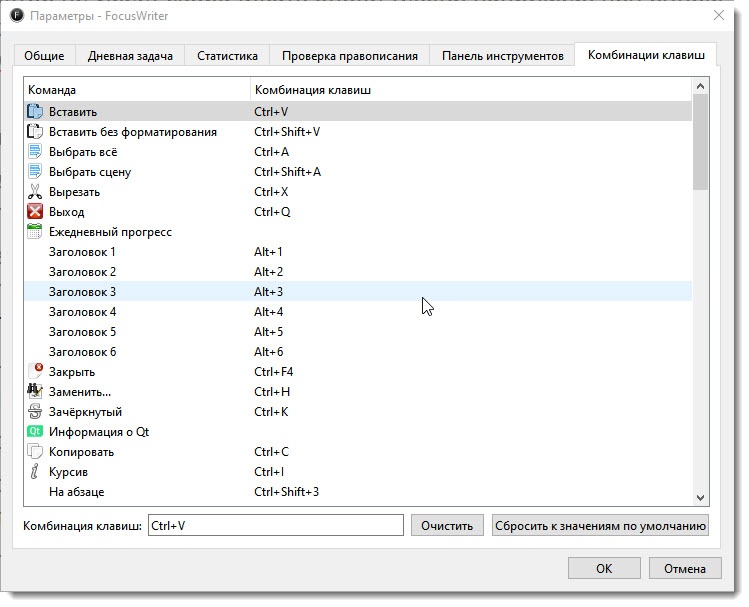Click the FocusWriter app icon in title bar

(17, 16)
